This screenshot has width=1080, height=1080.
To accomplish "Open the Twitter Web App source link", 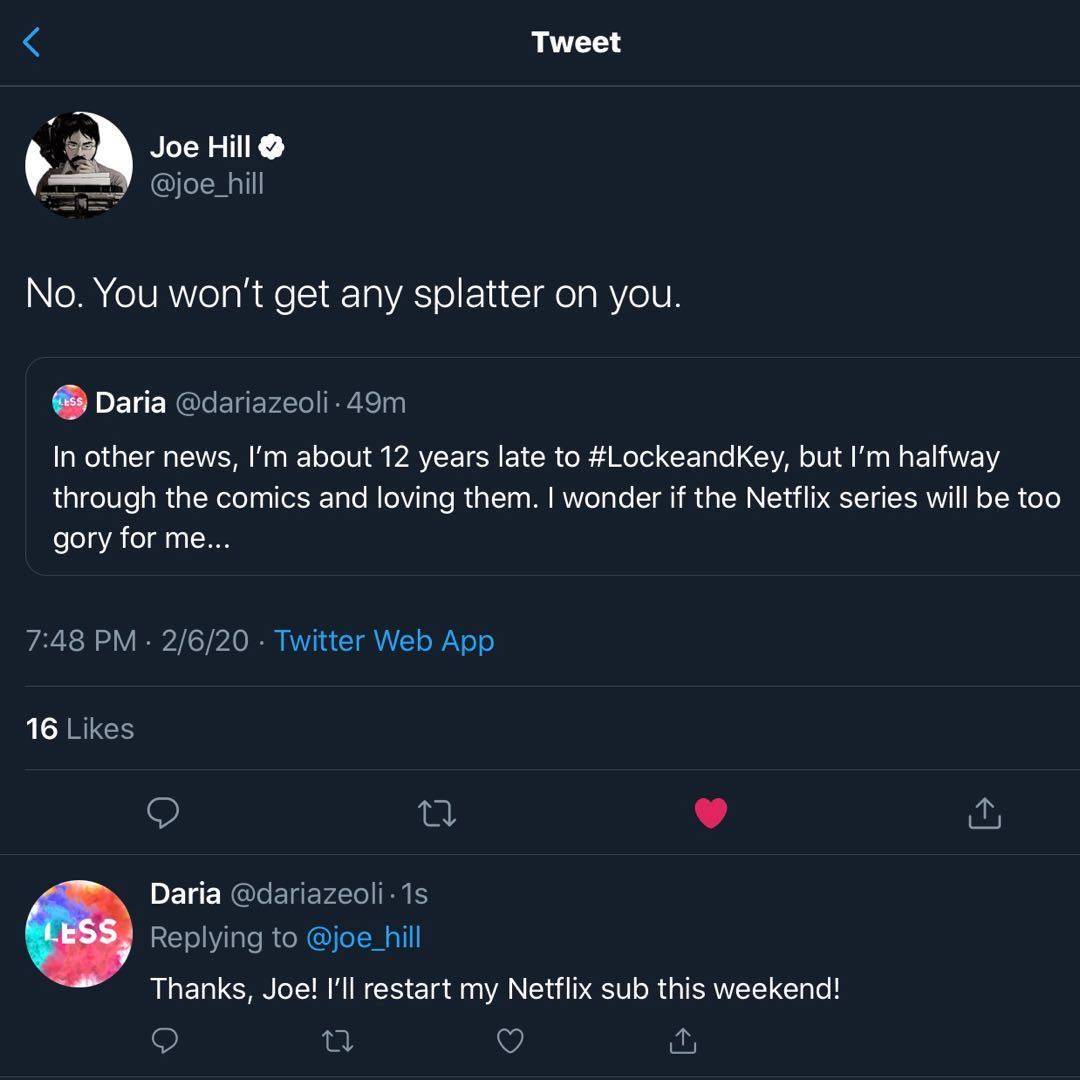I will pyautogui.click(x=384, y=640).
